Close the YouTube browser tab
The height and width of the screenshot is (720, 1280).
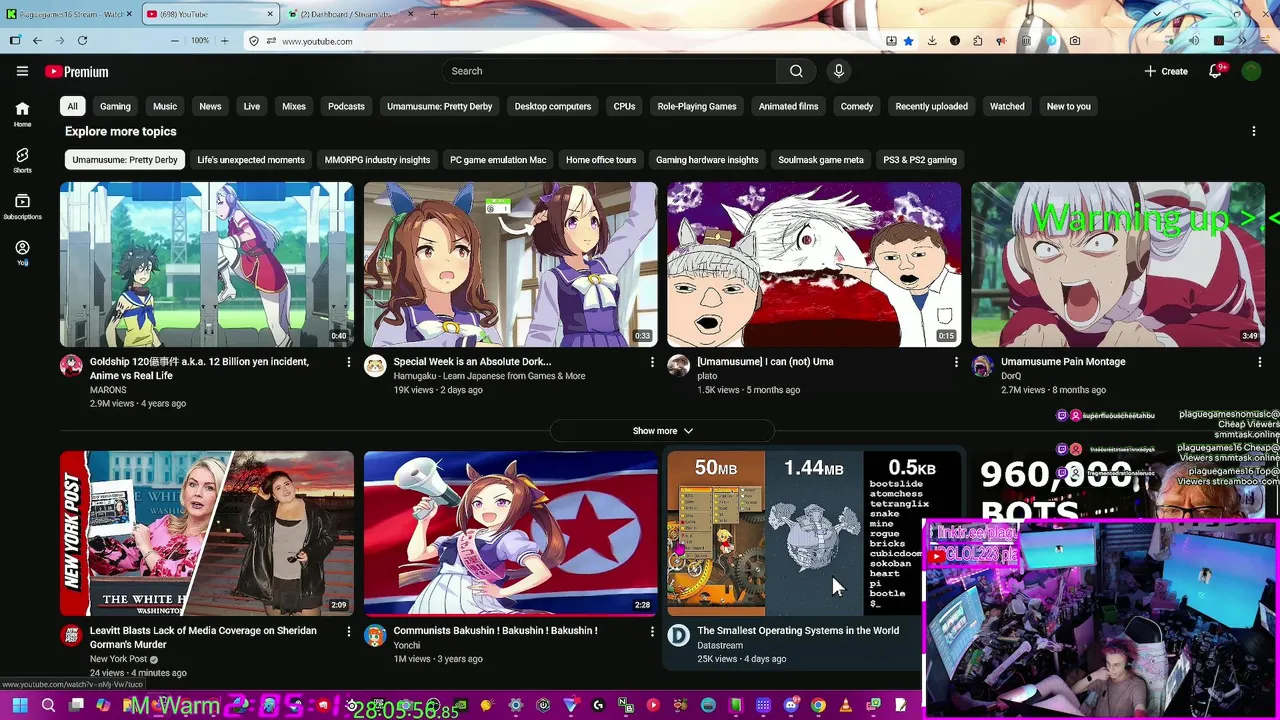coord(270,14)
